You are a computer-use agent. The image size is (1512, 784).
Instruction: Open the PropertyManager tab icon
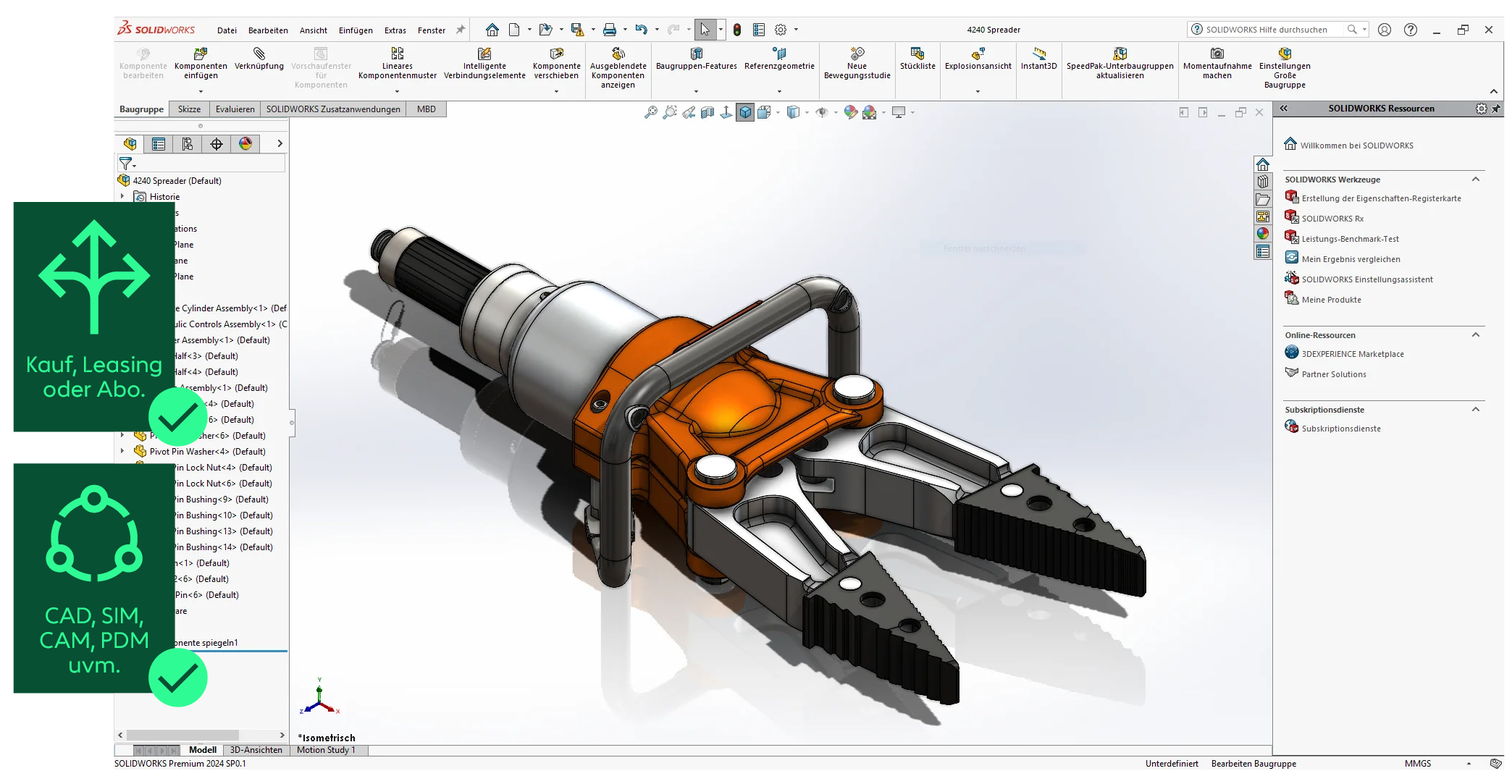pyautogui.click(x=159, y=144)
